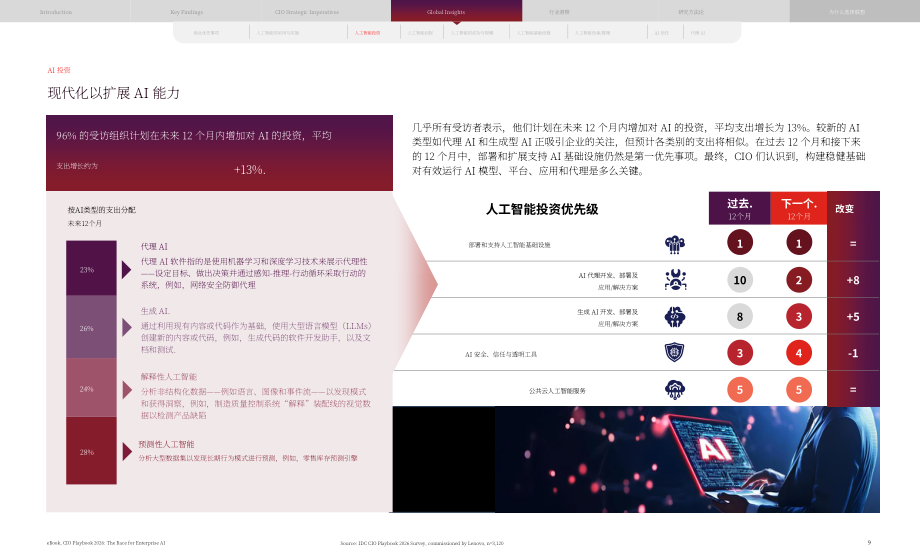
Task: Click the 26% bar segment
Action: pyautogui.click(x=91, y=327)
